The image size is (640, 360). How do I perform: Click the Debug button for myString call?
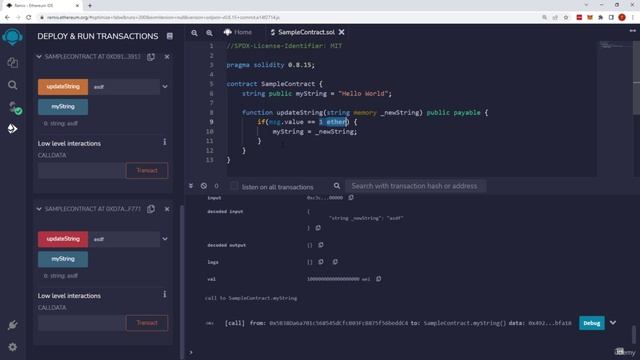pyautogui.click(x=591, y=323)
